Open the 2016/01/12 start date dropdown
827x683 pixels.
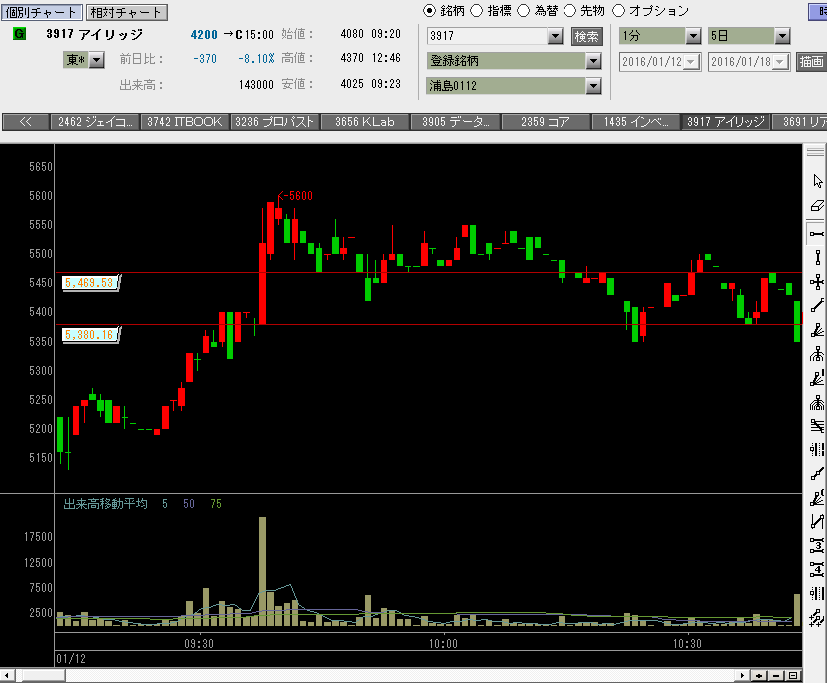pos(691,62)
